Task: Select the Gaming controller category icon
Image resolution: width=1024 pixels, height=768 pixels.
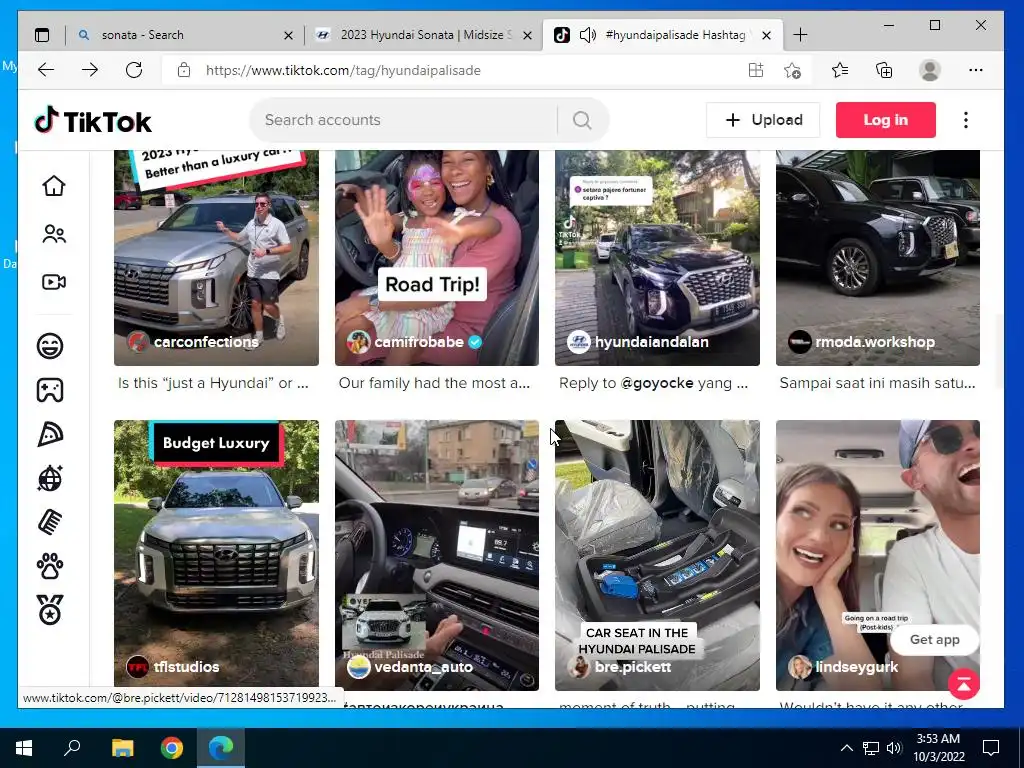Action: point(50,390)
